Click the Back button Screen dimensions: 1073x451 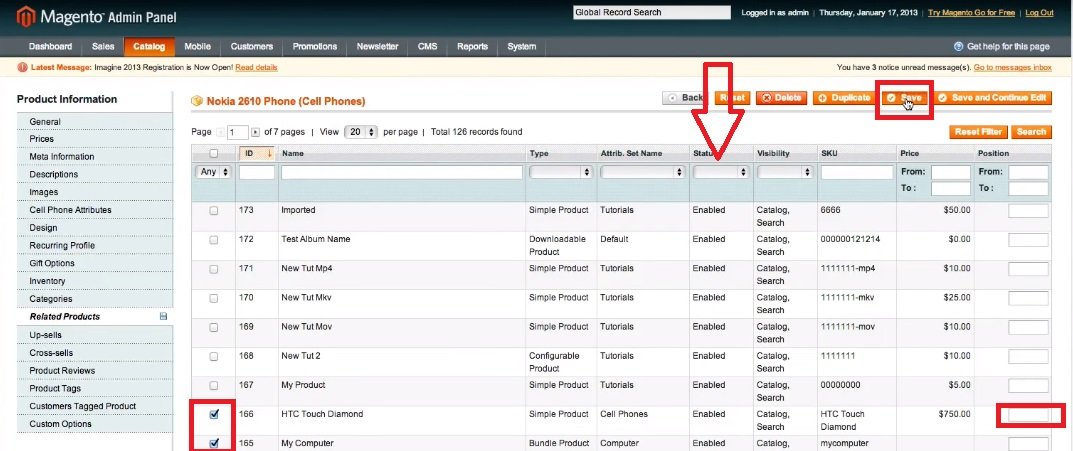point(685,98)
